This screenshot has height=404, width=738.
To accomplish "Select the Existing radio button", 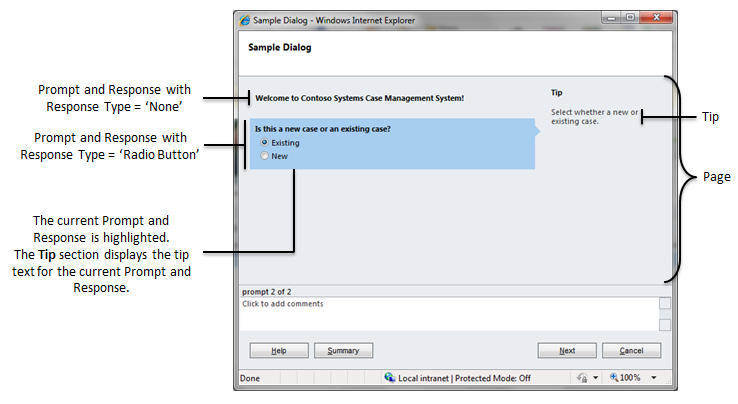I will coord(265,142).
